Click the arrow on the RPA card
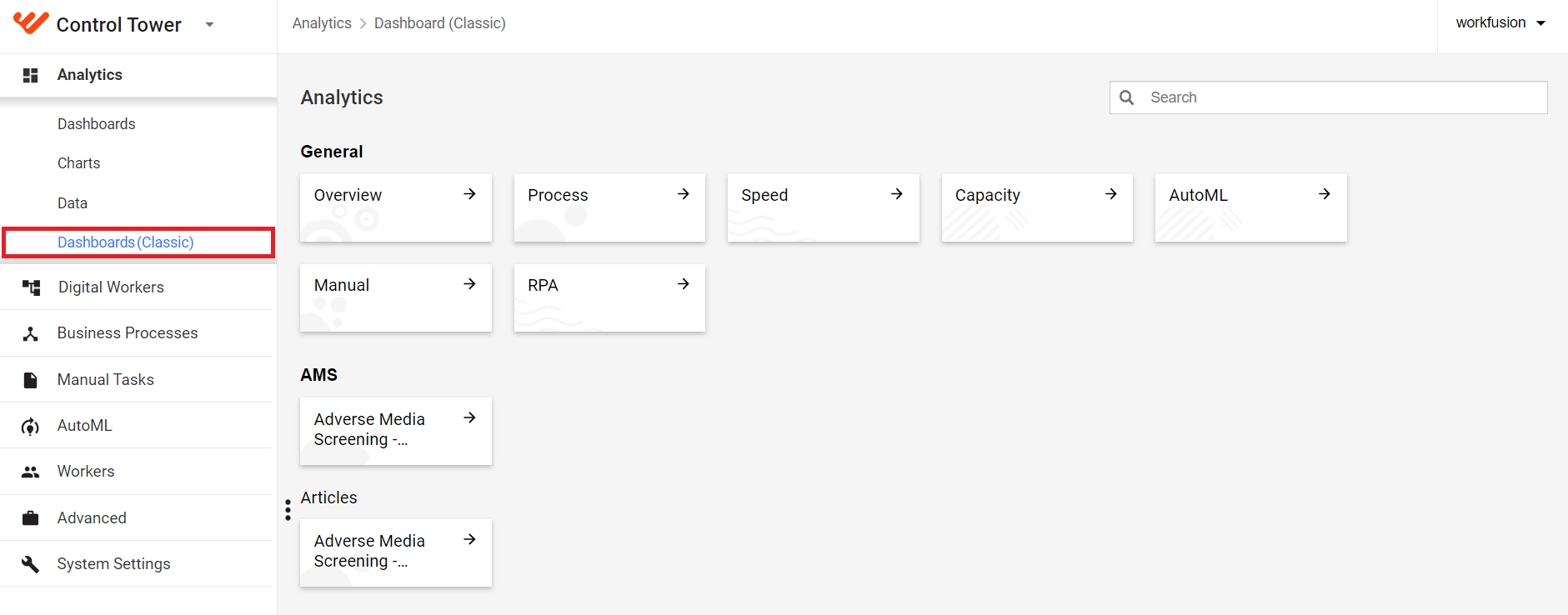Viewport: 1568px width, 615px height. [x=684, y=284]
